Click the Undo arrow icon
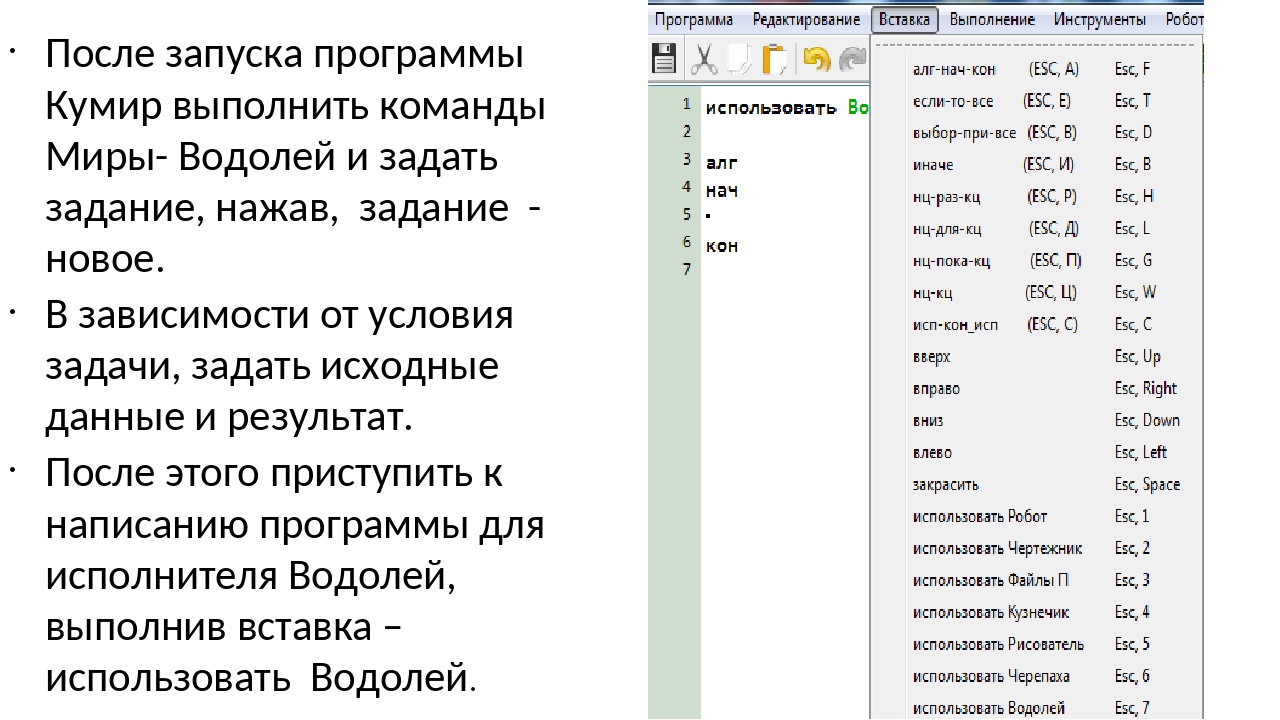Screen dimensions: 1280x720 click(816, 59)
